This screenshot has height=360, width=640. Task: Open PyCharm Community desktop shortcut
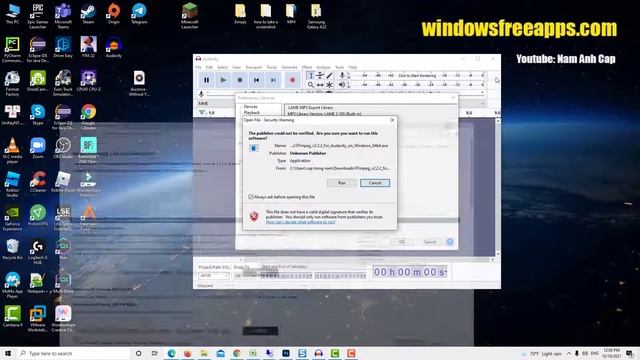(x=12, y=50)
